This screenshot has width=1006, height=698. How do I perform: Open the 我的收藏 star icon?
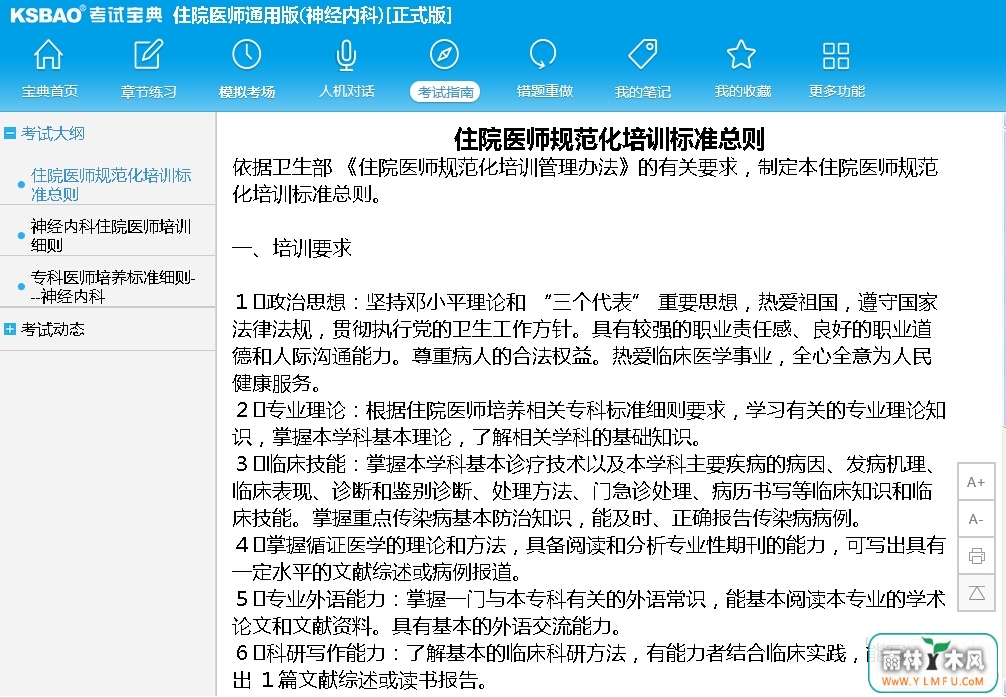coord(742,55)
